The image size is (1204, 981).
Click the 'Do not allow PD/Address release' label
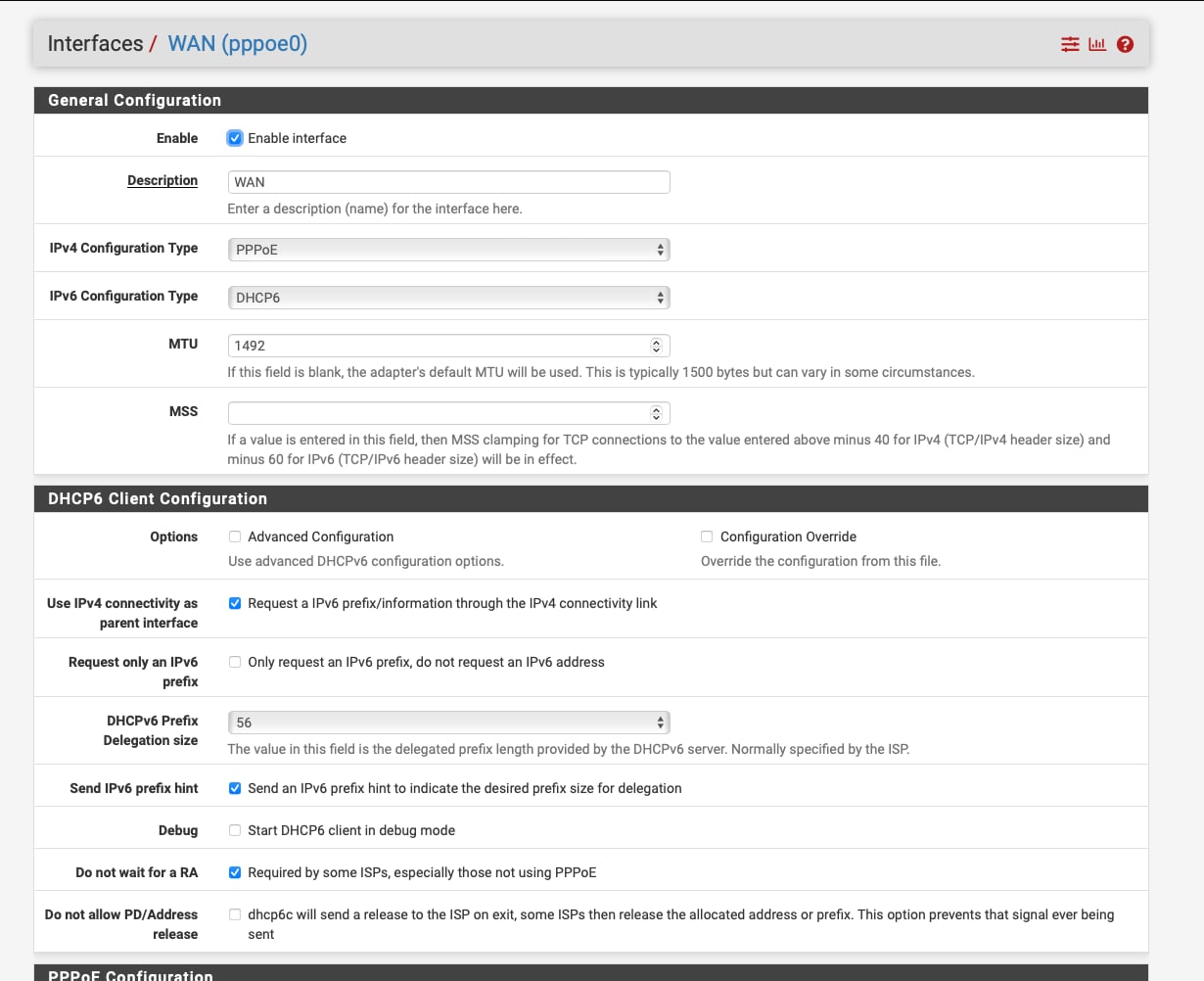pyautogui.click(x=121, y=924)
